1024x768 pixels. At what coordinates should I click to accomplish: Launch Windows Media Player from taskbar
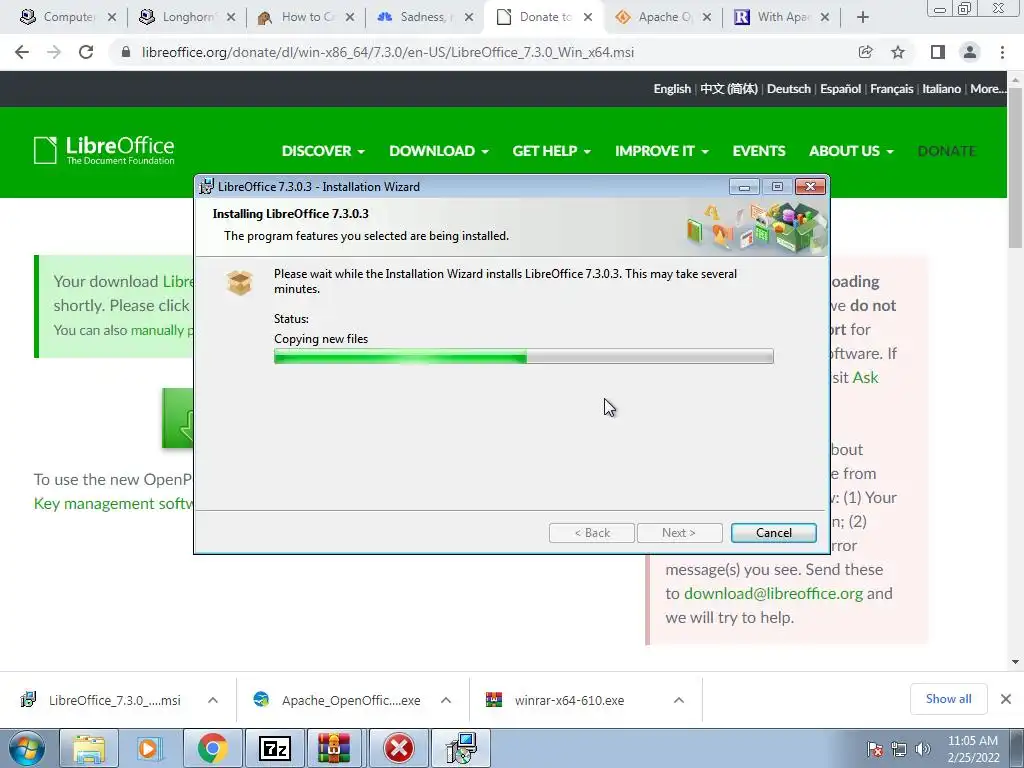point(149,748)
